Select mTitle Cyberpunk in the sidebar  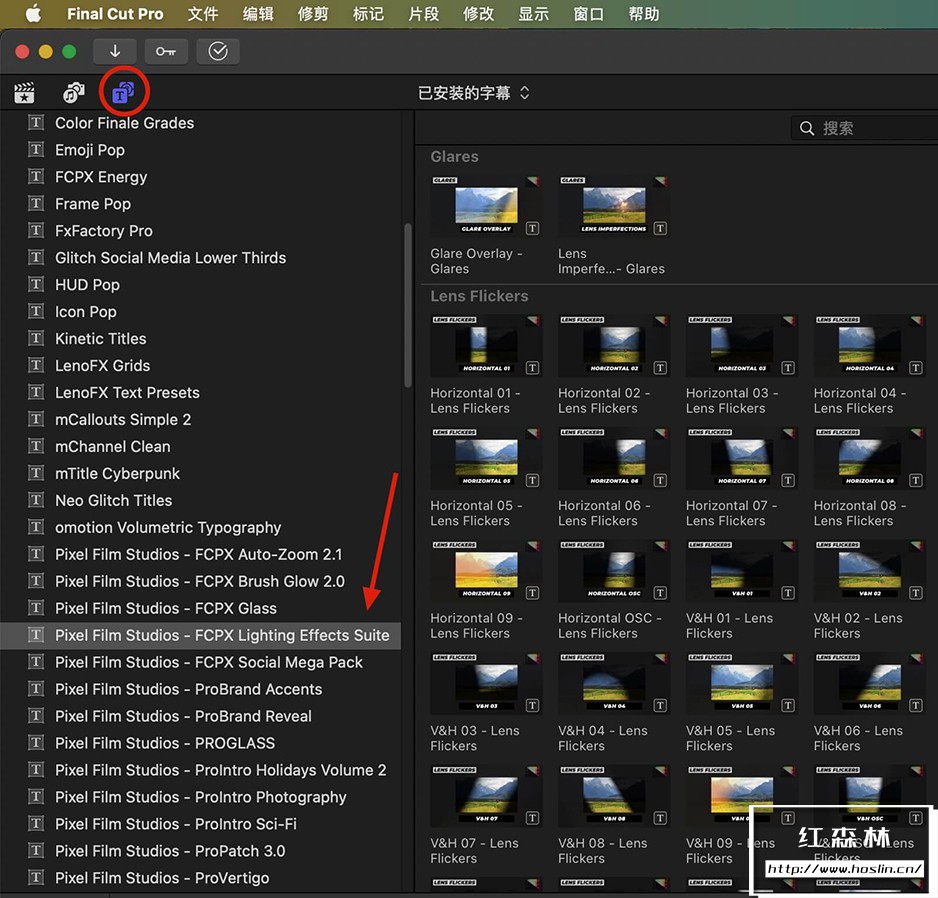117,473
